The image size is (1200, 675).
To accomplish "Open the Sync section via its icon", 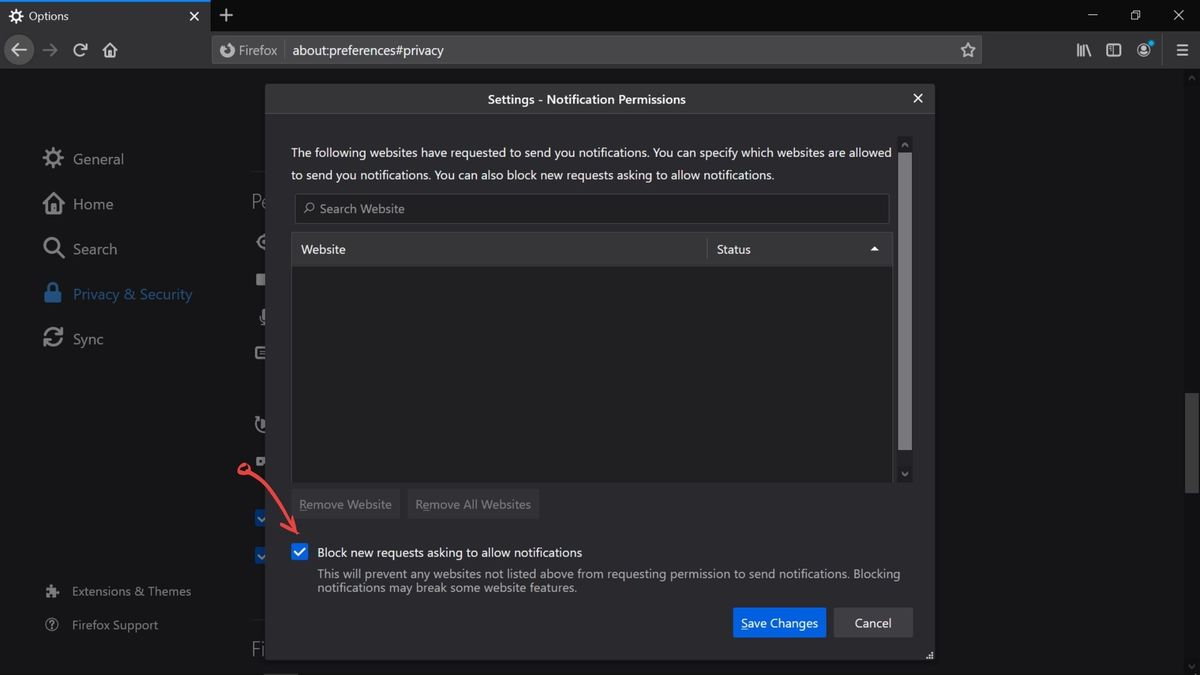I will coord(53,338).
